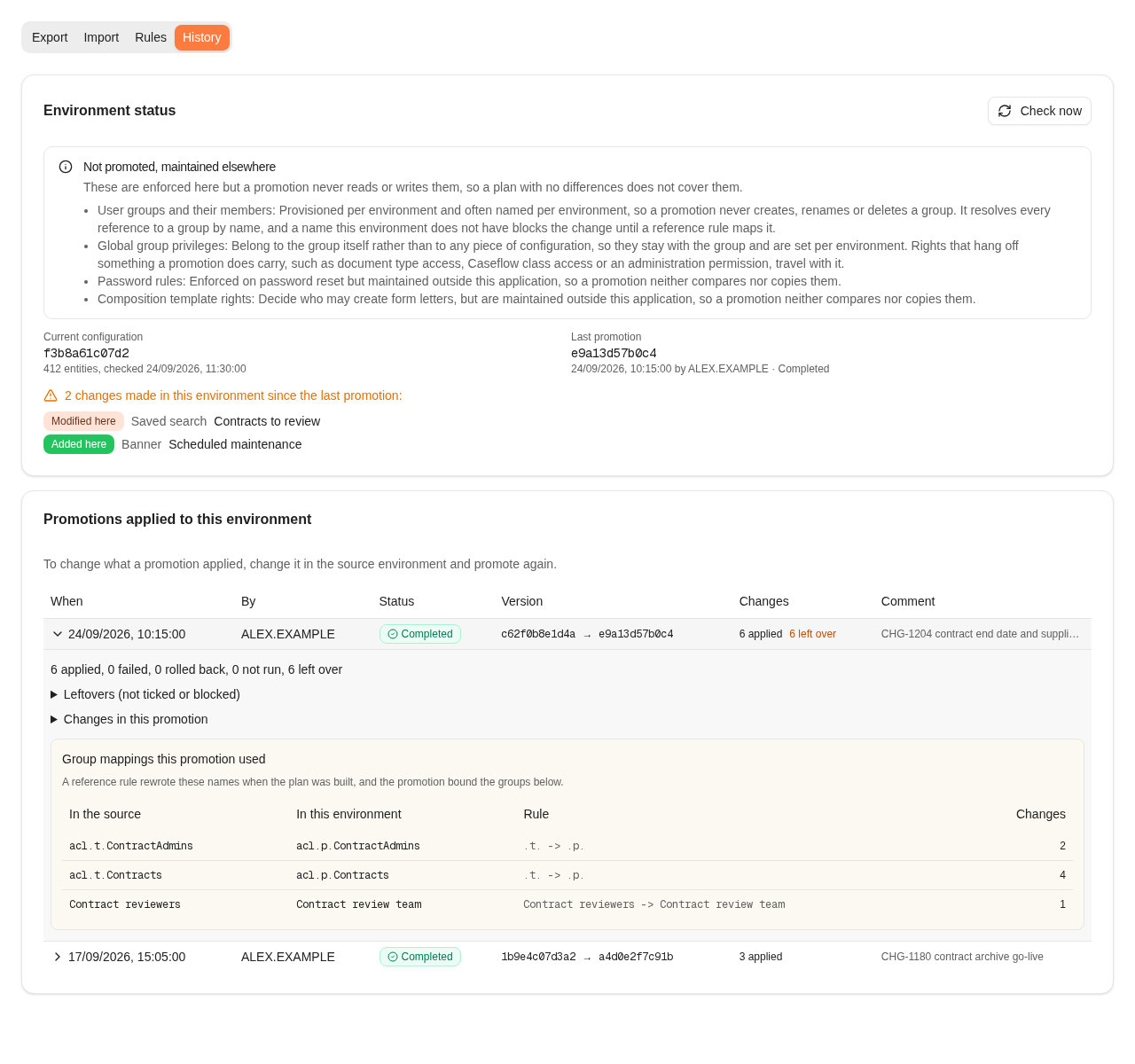Switch to the Import tab

[x=101, y=37]
